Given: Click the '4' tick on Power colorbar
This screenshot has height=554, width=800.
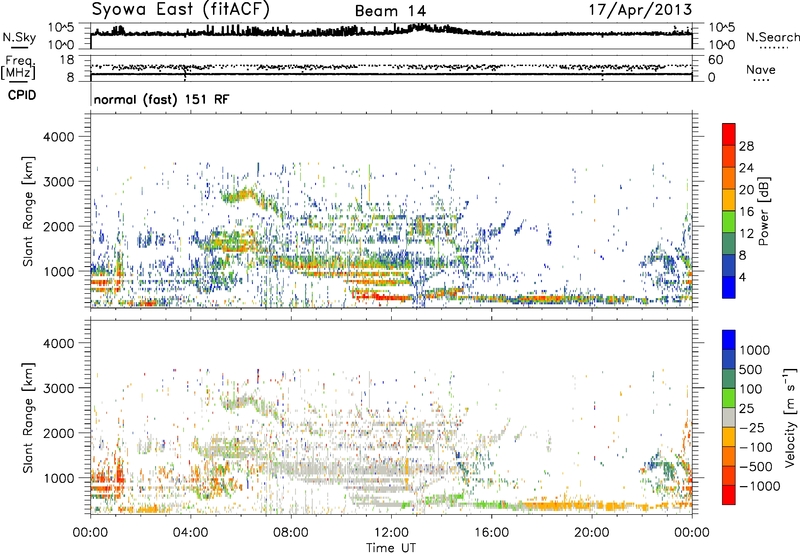Looking at the screenshot, I should click(x=743, y=277).
